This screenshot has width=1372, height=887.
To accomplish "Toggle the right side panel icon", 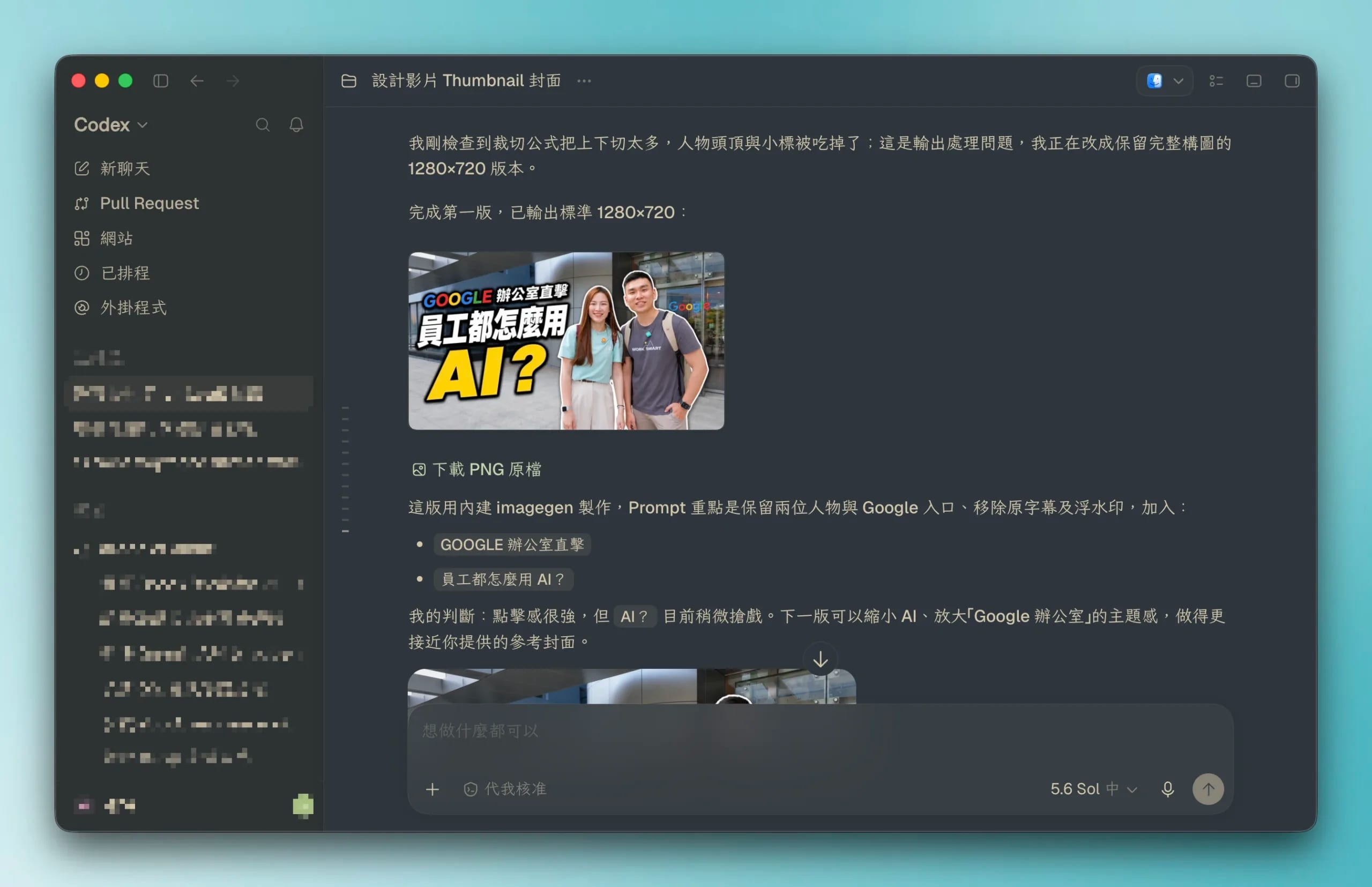I will [x=1292, y=80].
